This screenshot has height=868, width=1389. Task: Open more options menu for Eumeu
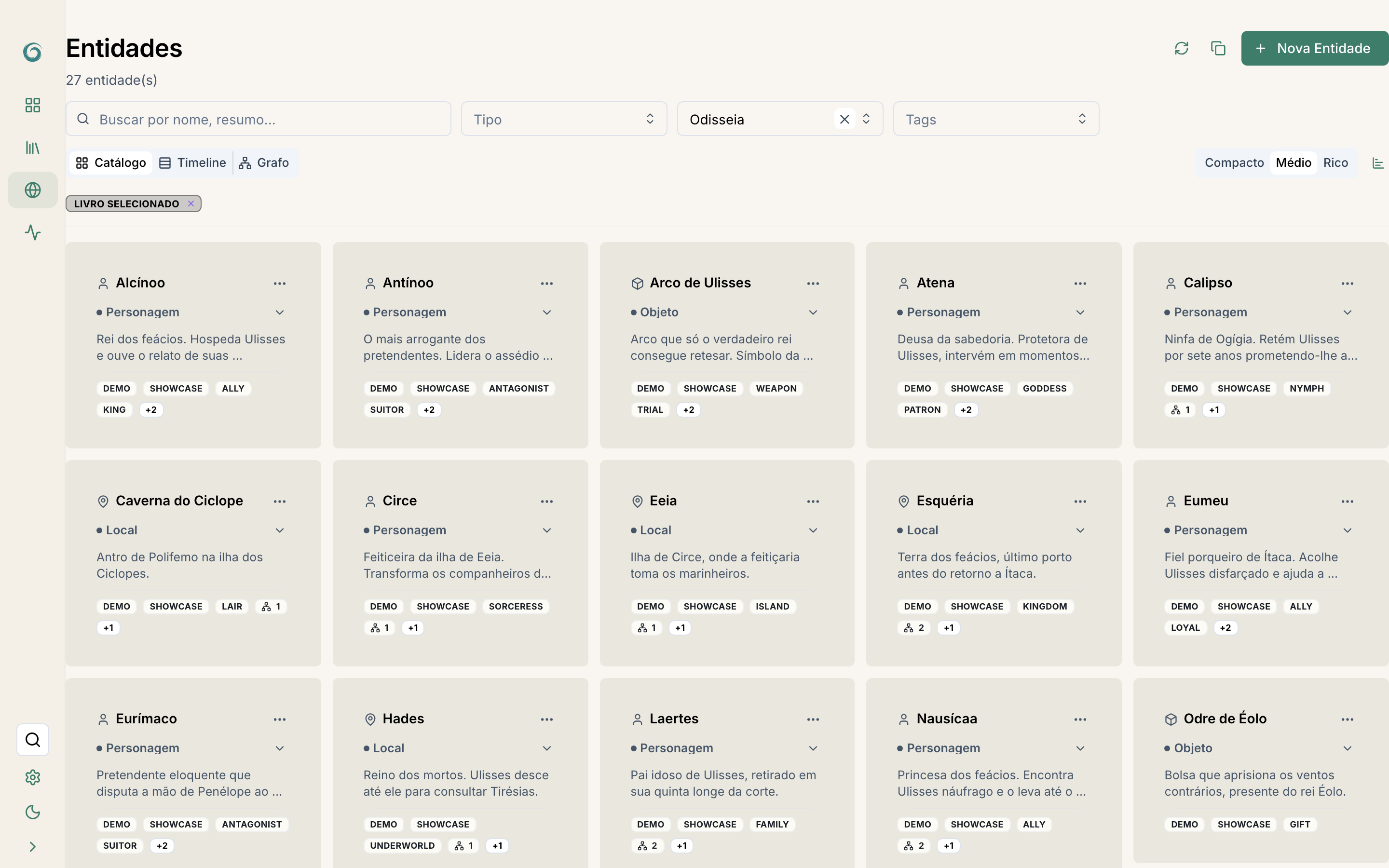pos(1347,501)
